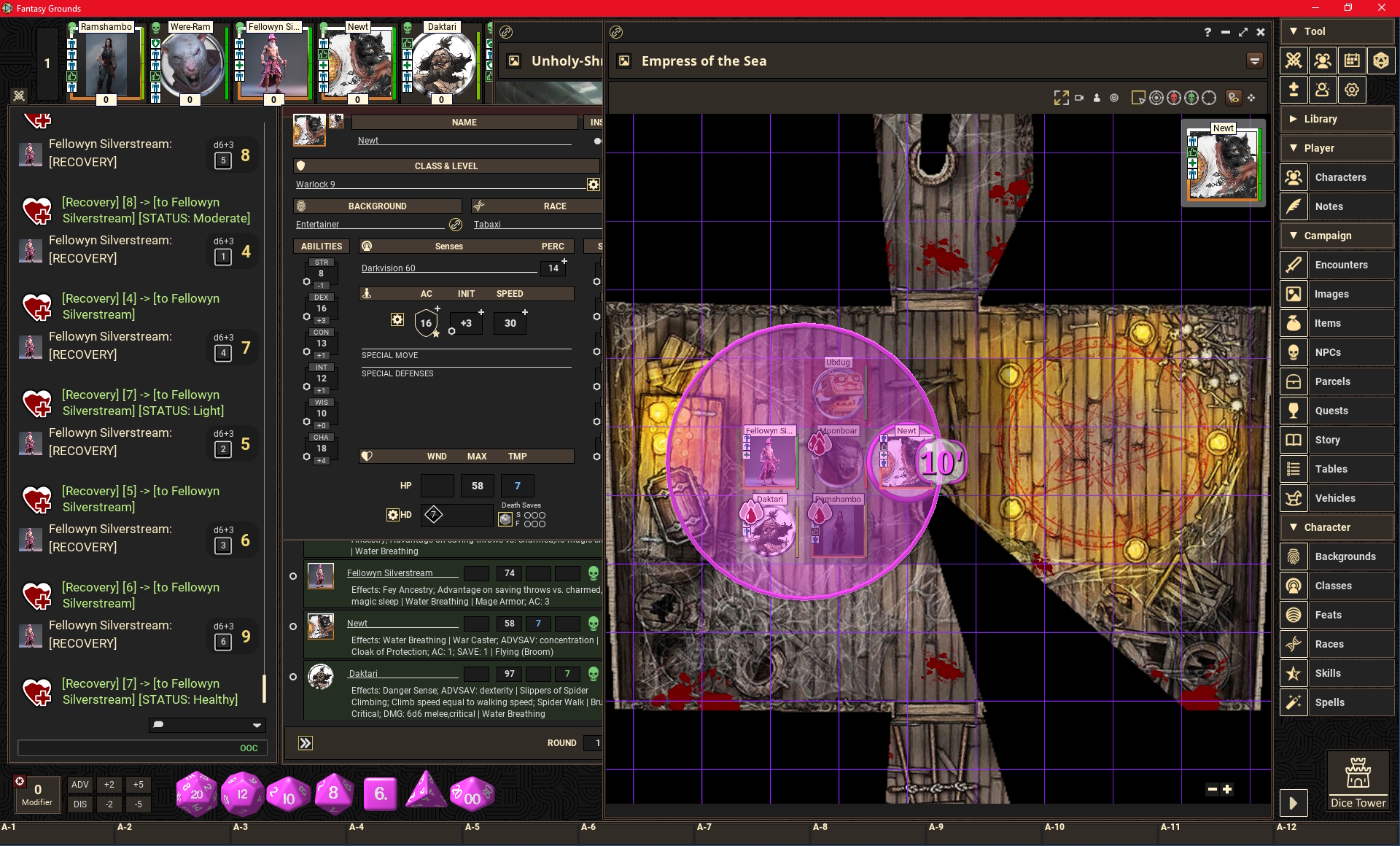Advance to next actor in combat tracker
The height and width of the screenshot is (846, 1400).
pyautogui.click(x=306, y=742)
